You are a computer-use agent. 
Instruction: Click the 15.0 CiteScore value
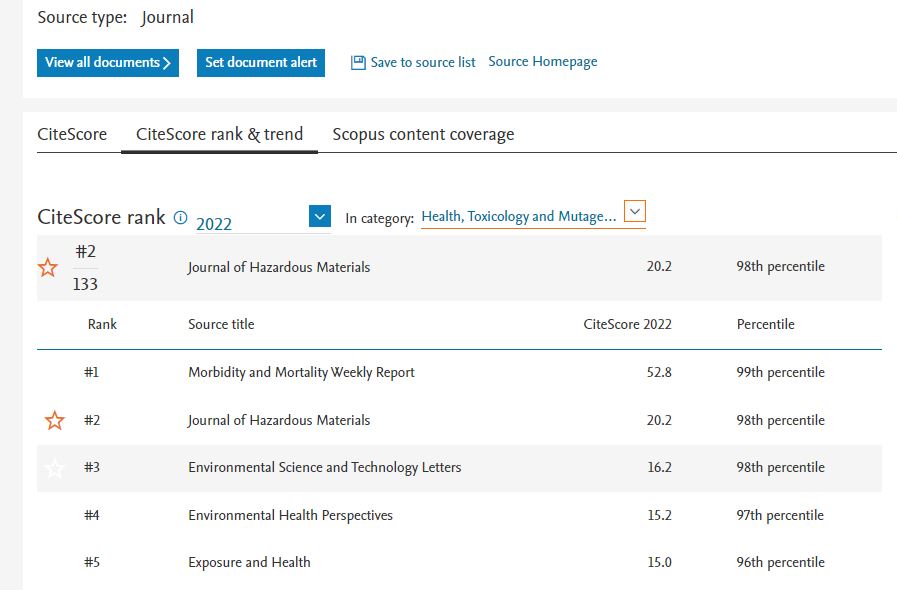[659, 563]
